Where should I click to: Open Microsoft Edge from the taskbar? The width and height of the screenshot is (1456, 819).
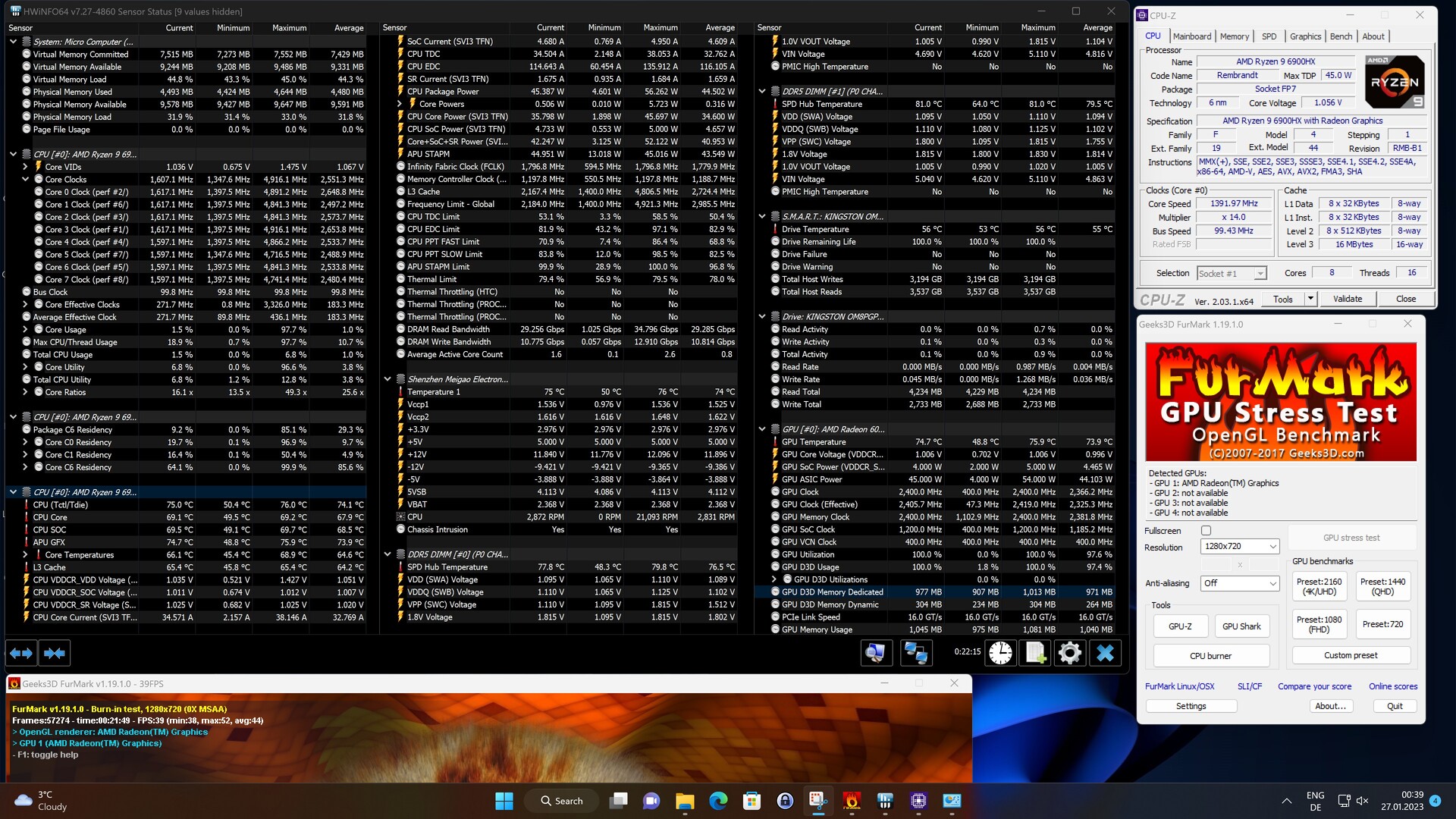click(x=718, y=801)
